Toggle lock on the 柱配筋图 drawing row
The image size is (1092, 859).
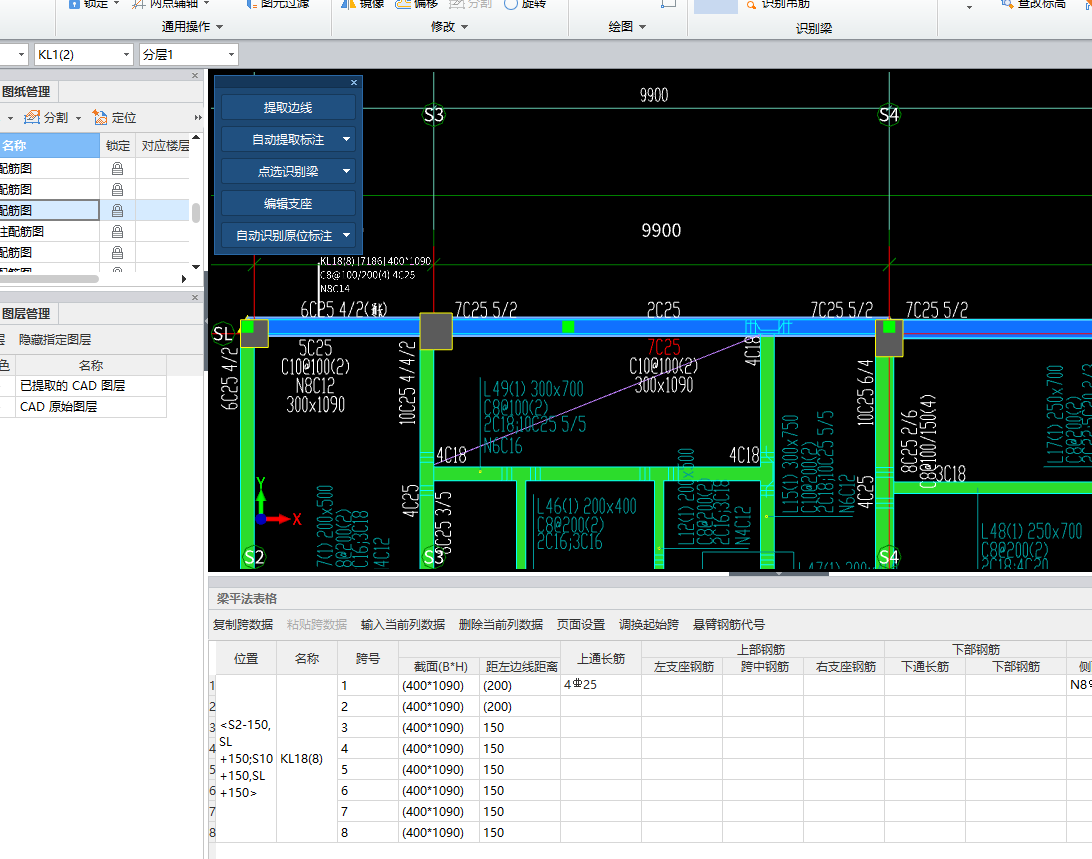point(117,231)
